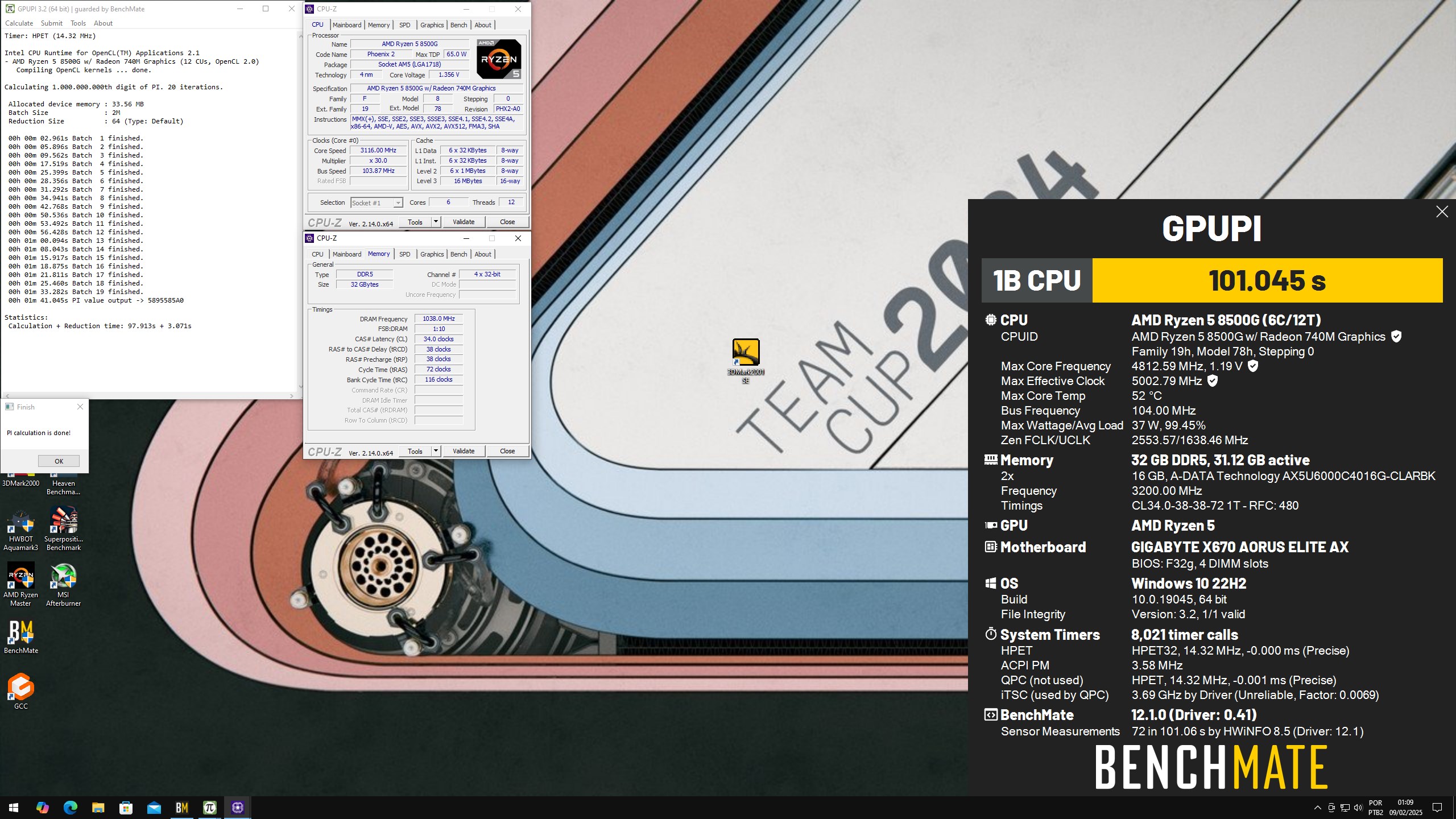Viewport: 1456px width, 819px height.
Task: Open Windows Start menu
Action: coord(14,807)
